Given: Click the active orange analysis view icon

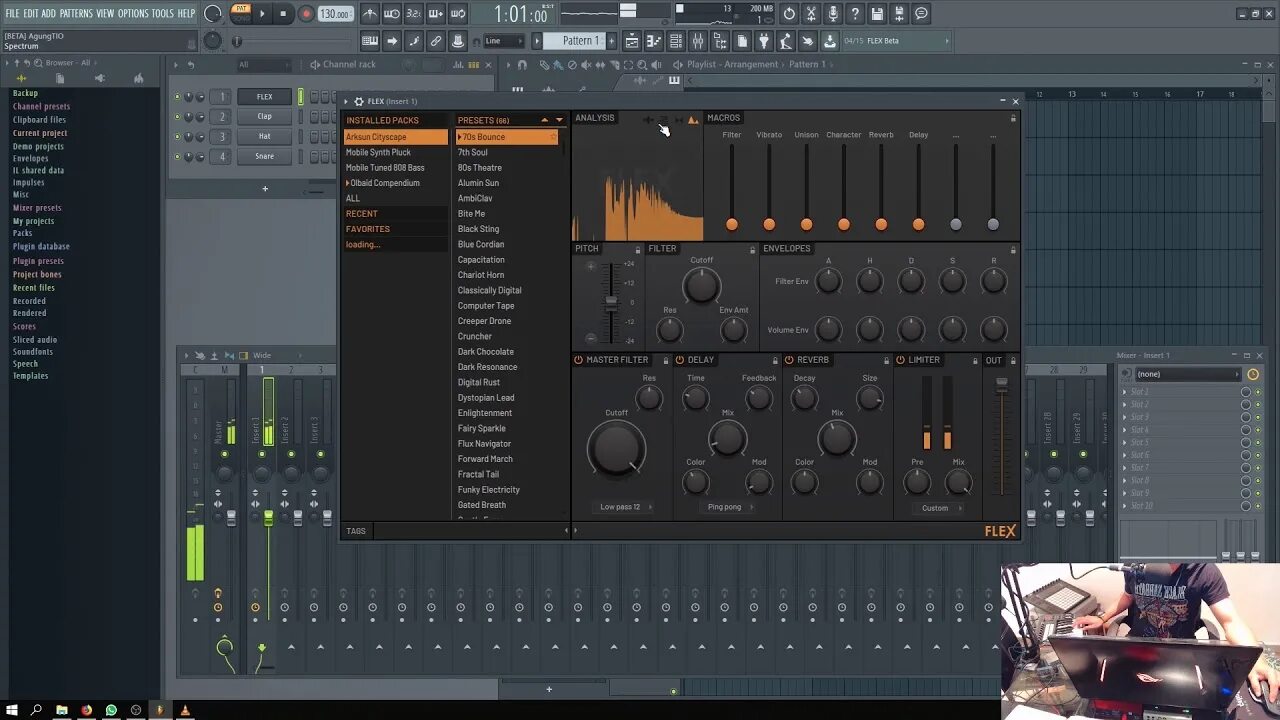Looking at the screenshot, I should tap(693, 120).
